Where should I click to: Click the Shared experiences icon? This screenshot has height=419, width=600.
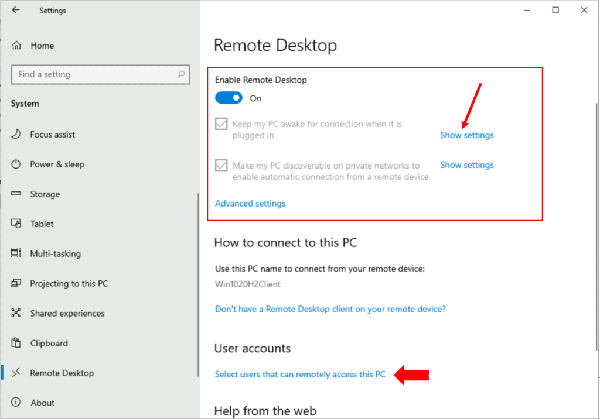pos(16,313)
